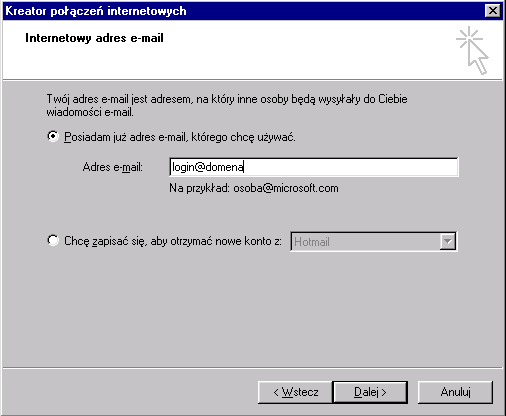Click inside the Adres e-mail text field
Viewport: 506px width, 416px height.
pos(314,167)
